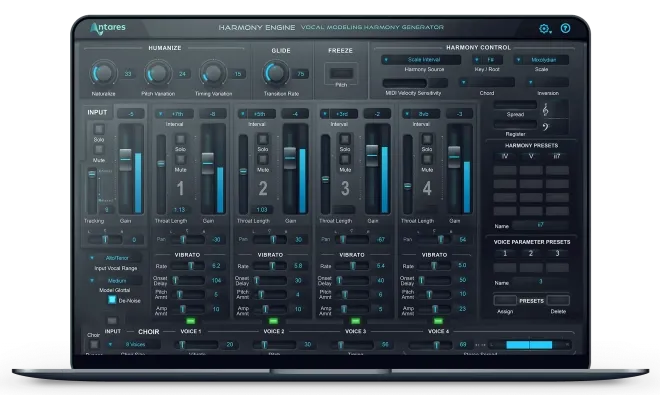Mute the Input channel
Image resolution: width=660 pixels, height=395 pixels.
tap(99, 149)
